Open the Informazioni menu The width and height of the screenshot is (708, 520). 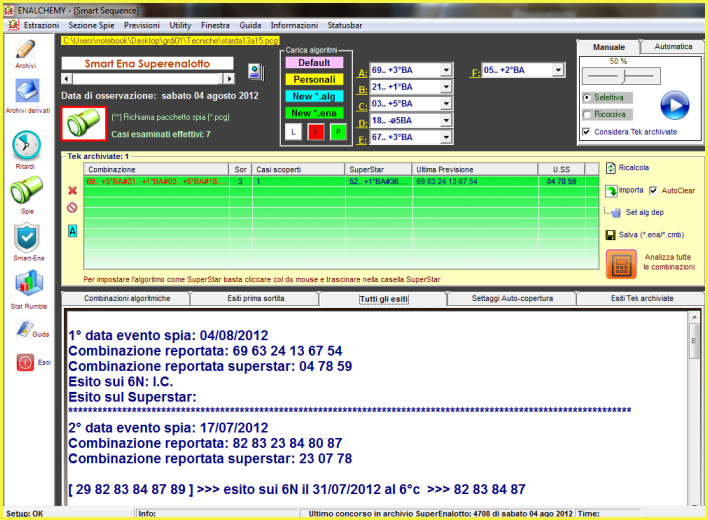point(294,25)
